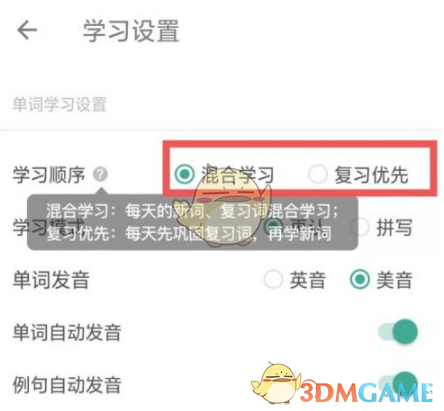Viewport: 444px width, 411px height.
Task: Open the 学习顺序 help question mark
Action: click(100, 174)
